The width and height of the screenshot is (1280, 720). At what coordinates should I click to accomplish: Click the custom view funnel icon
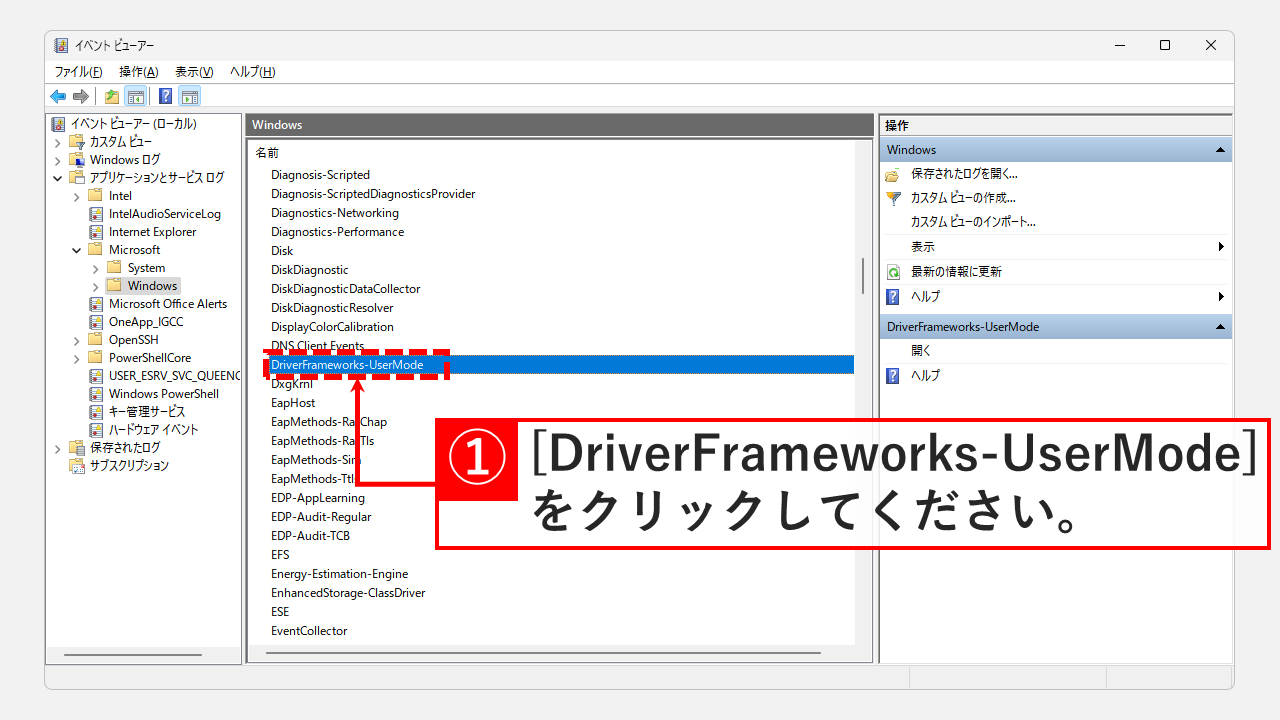tap(893, 198)
